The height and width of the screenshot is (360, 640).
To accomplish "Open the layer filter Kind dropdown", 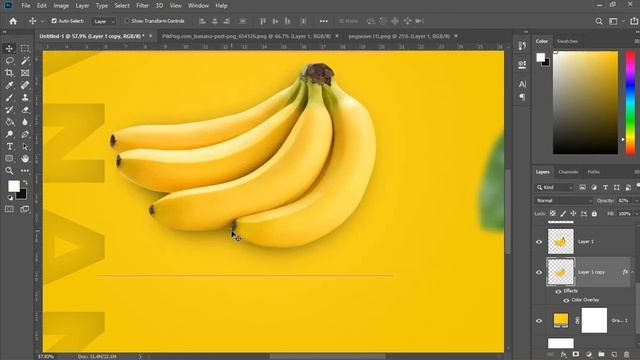I will pyautogui.click(x=555, y=187).
